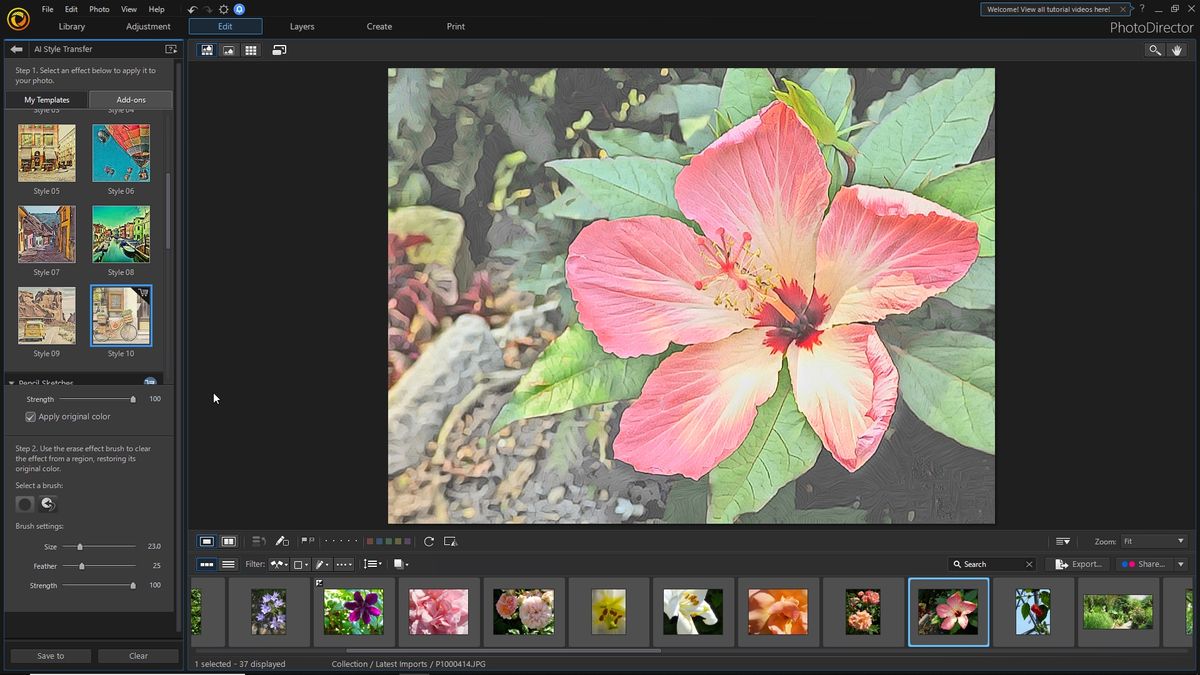
Task: Open the Layers tab at the top
Action: (301, 26)
